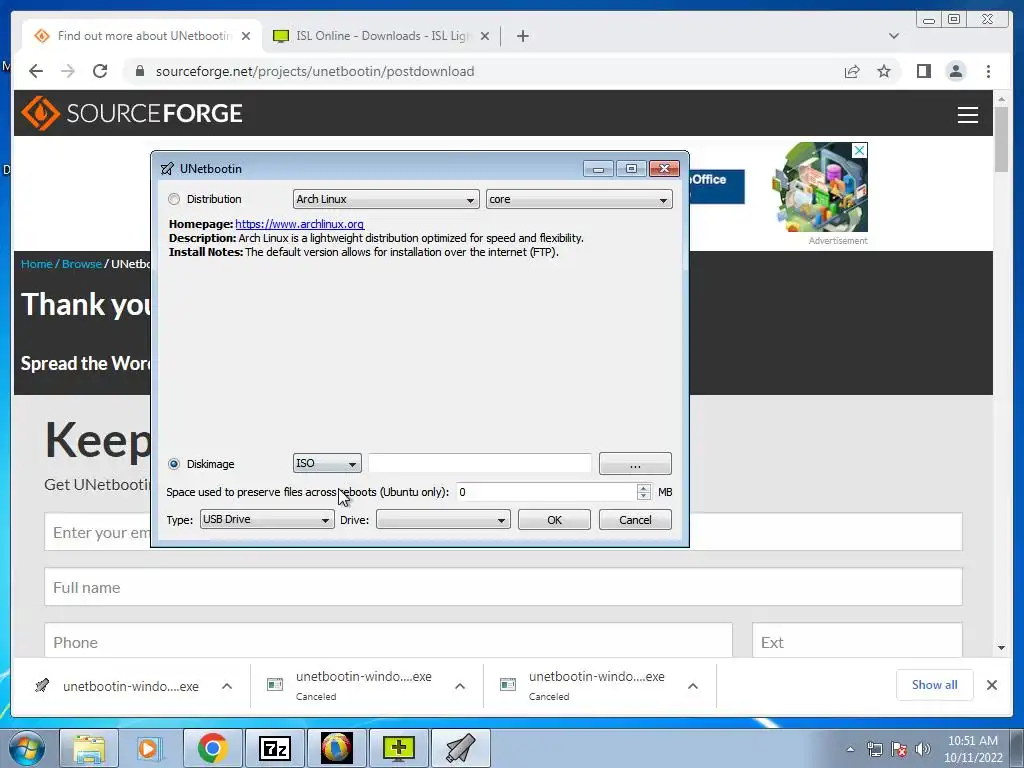Expand options for third canceled download
The image size is (1024, 768).
click(x=693, y=686)
